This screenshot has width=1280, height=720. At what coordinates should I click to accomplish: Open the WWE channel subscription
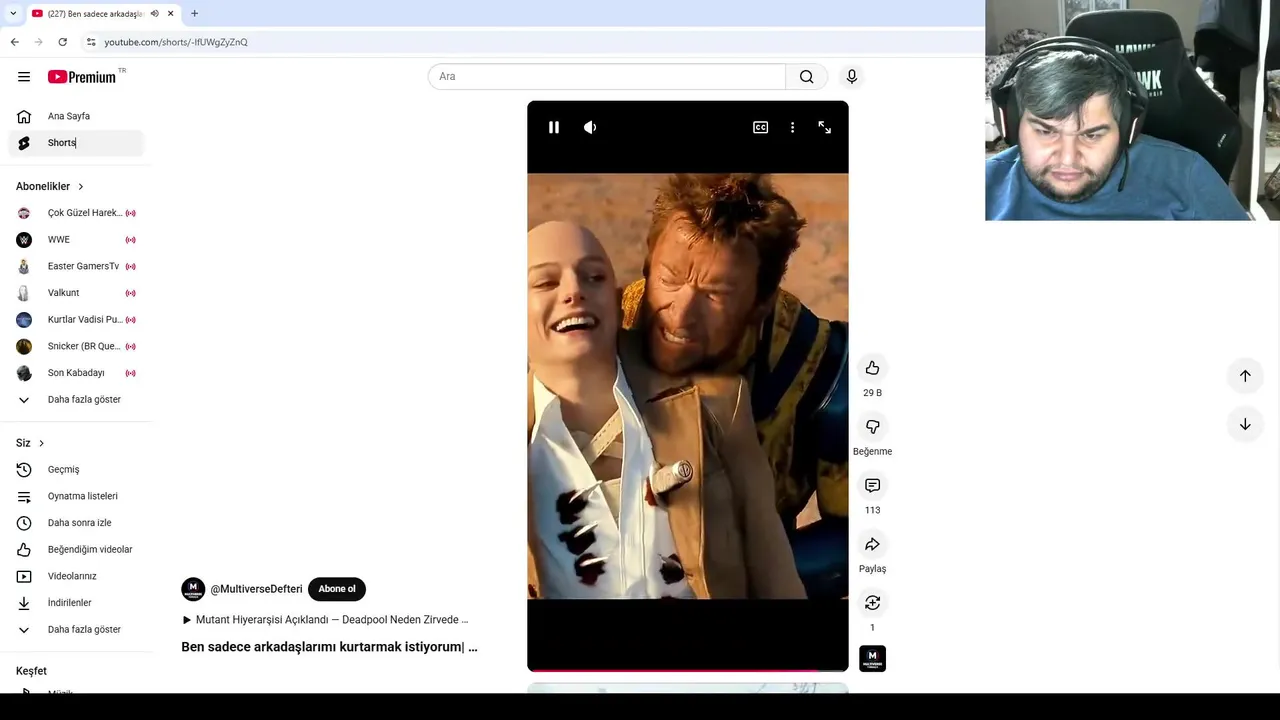[76, 240]
